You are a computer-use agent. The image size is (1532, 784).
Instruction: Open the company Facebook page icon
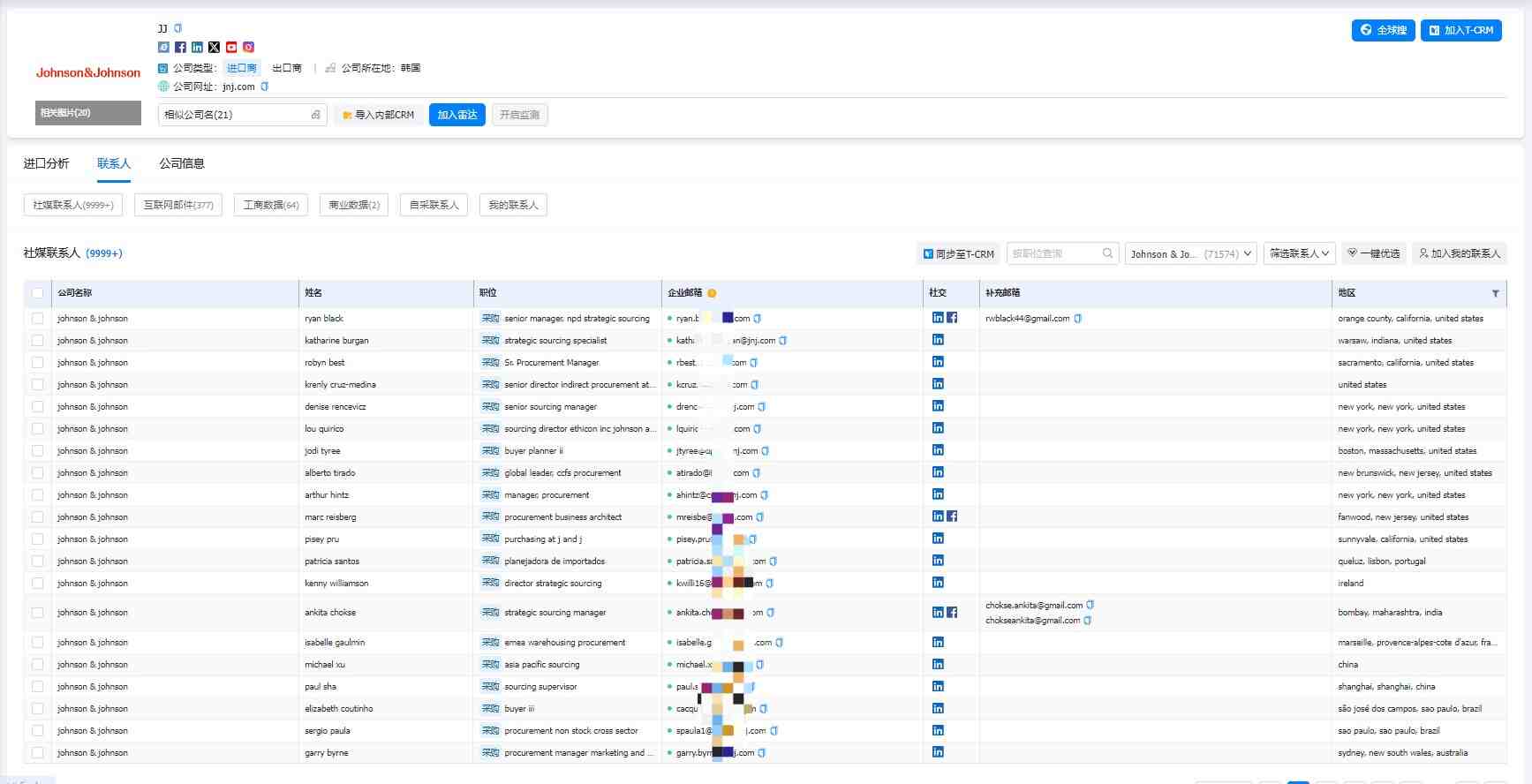click(x=180, y=48)
